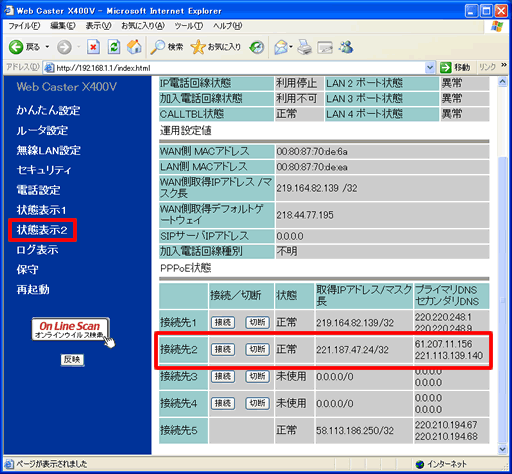512x474 pixels.
Task: Open the 編集(E) menu
Action: coord(63,26)
